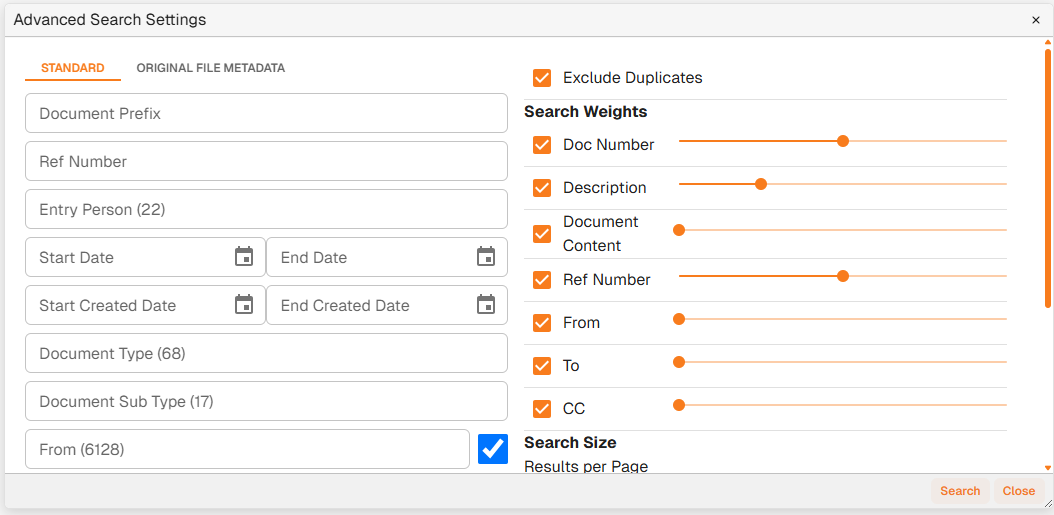
Task: Click the Description weight slider handle
Action: pyautogui.click(x=761, y=184)
